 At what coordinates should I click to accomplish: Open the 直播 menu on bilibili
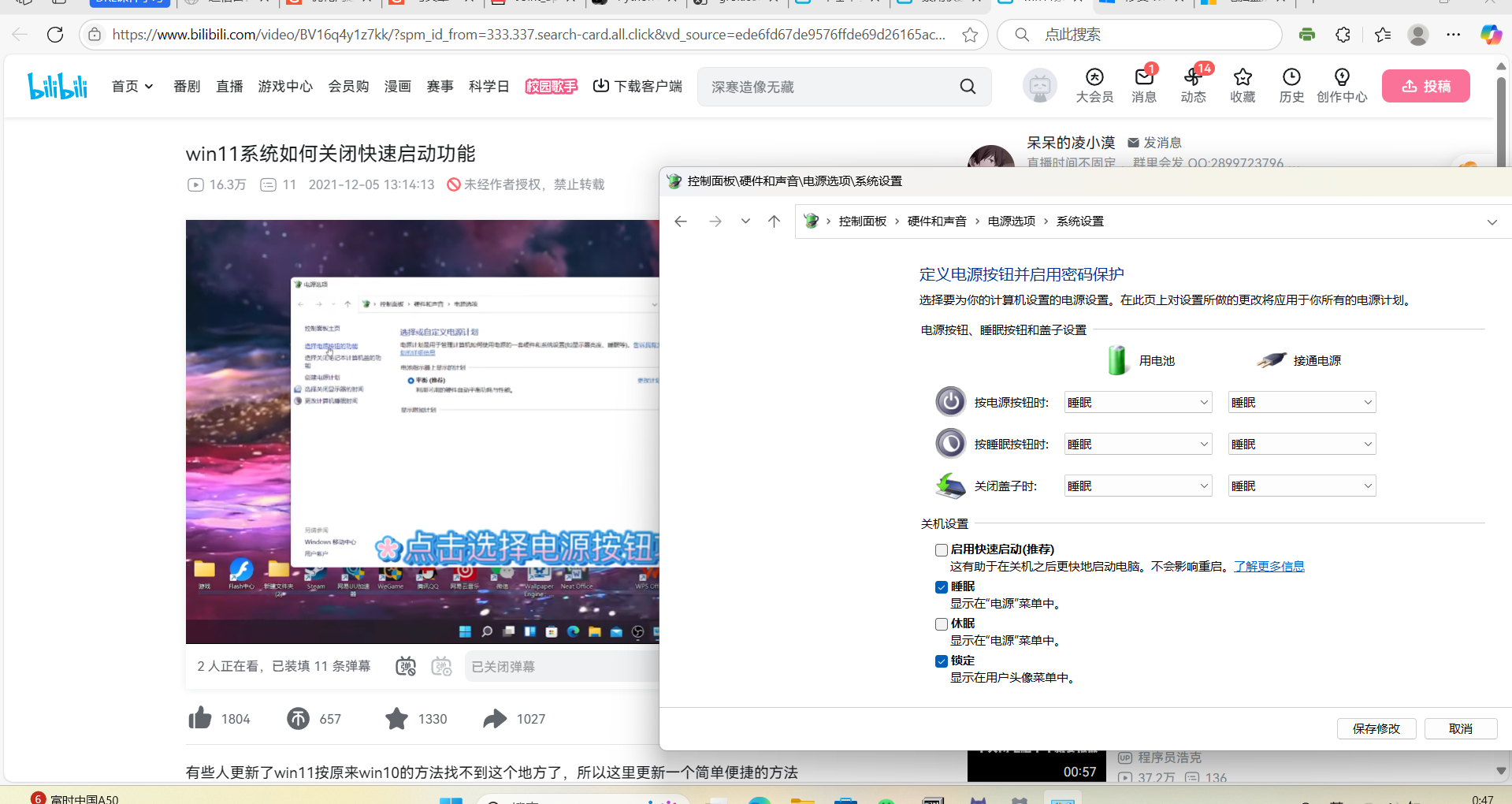pos(229,86)
